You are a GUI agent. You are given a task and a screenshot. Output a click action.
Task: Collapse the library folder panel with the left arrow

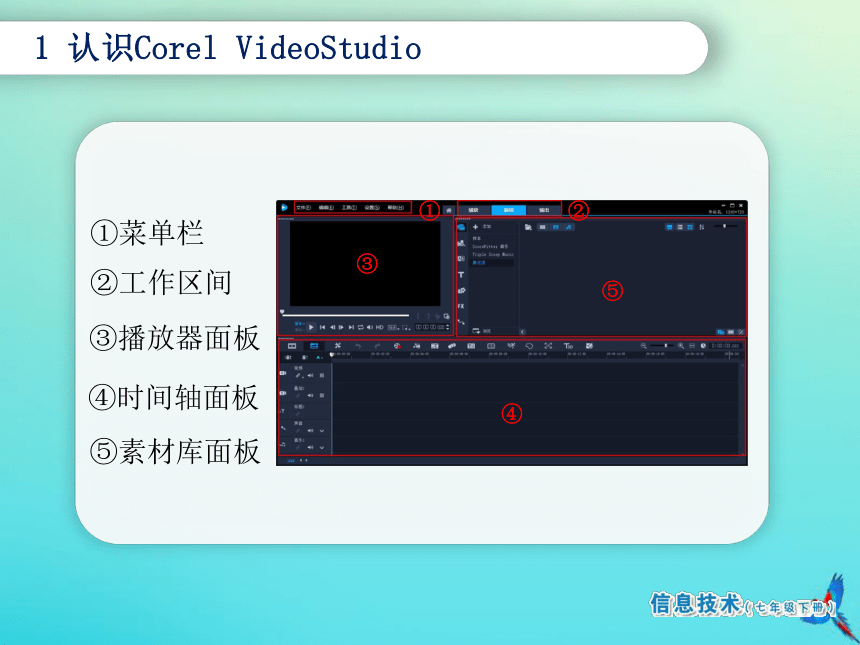coord(522,332)
